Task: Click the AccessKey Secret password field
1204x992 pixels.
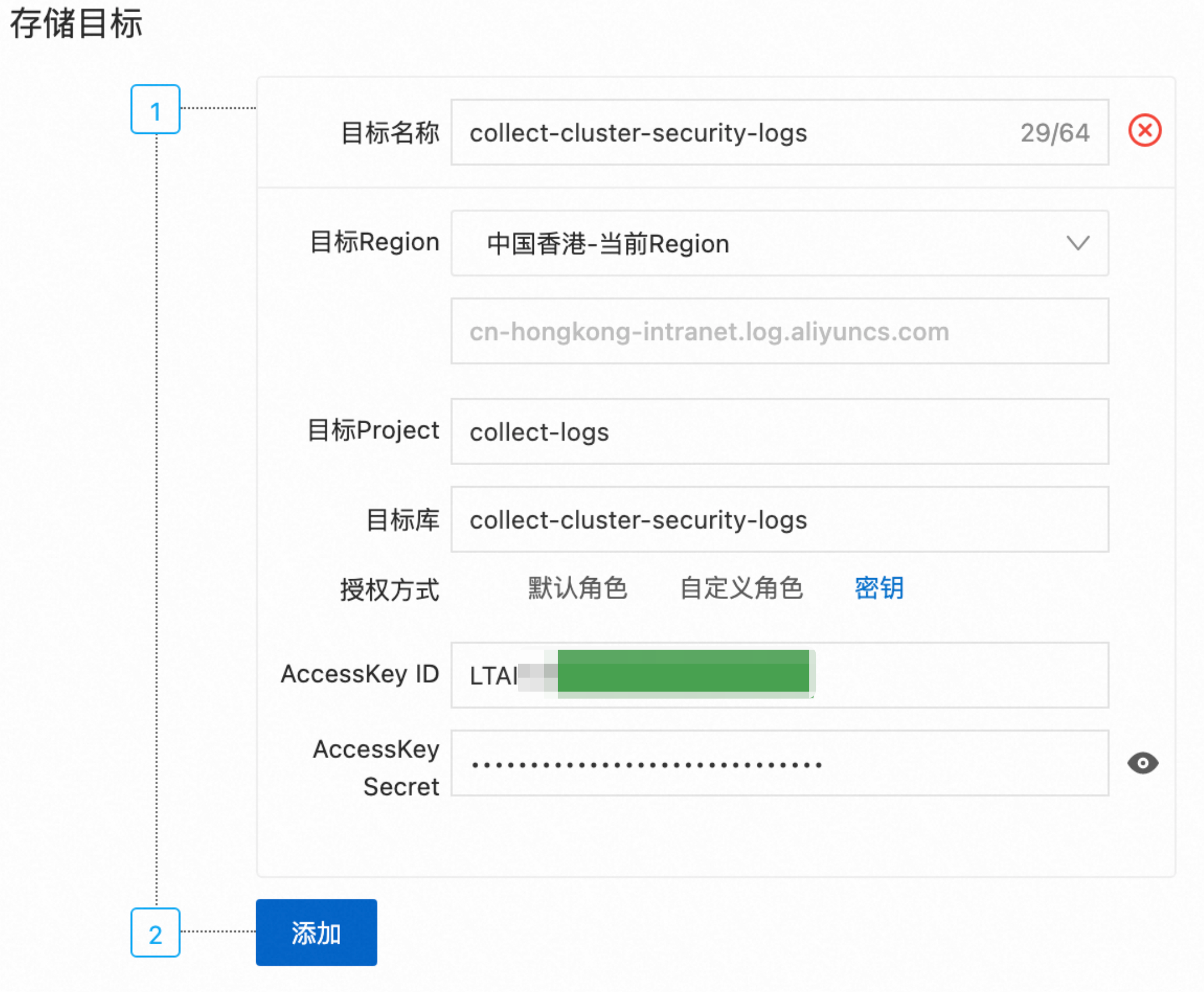Action: [779, 763]
